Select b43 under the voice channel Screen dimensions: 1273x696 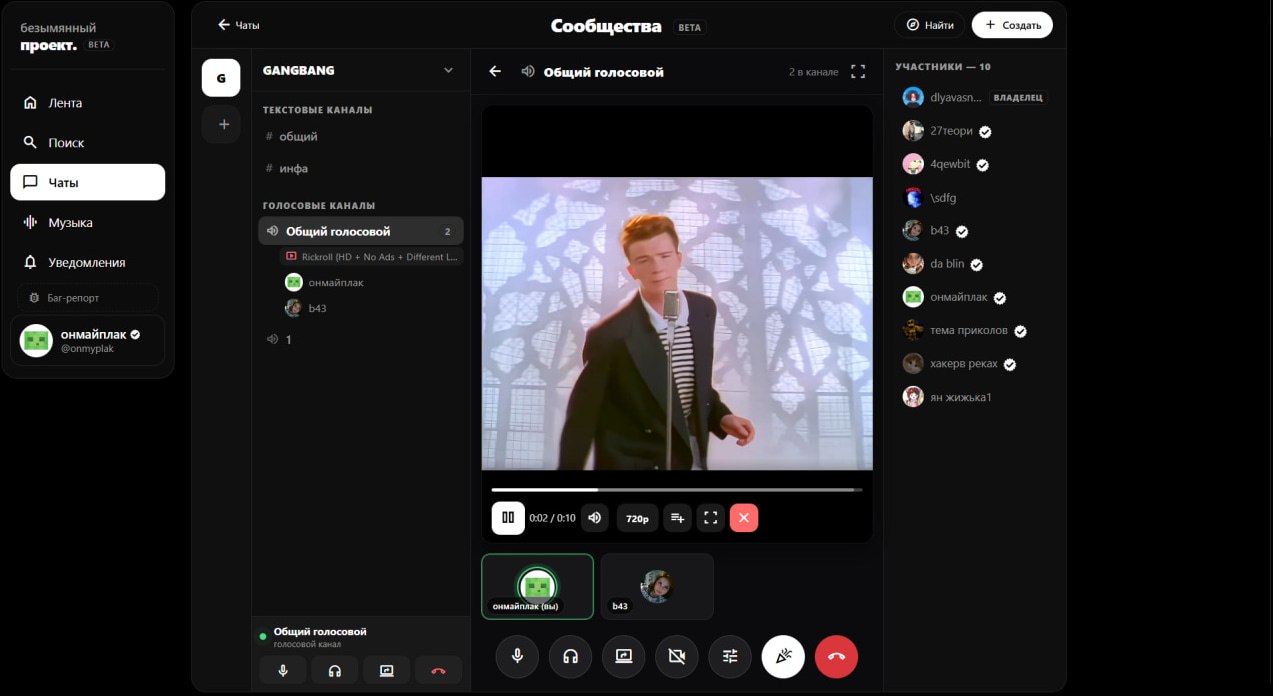point(371,308)
